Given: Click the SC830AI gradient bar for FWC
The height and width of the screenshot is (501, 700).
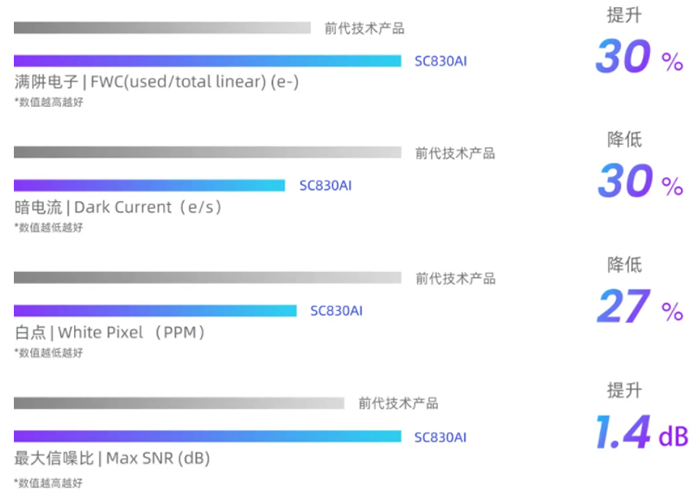Looking at the screenshot, I should pos(207,61).
